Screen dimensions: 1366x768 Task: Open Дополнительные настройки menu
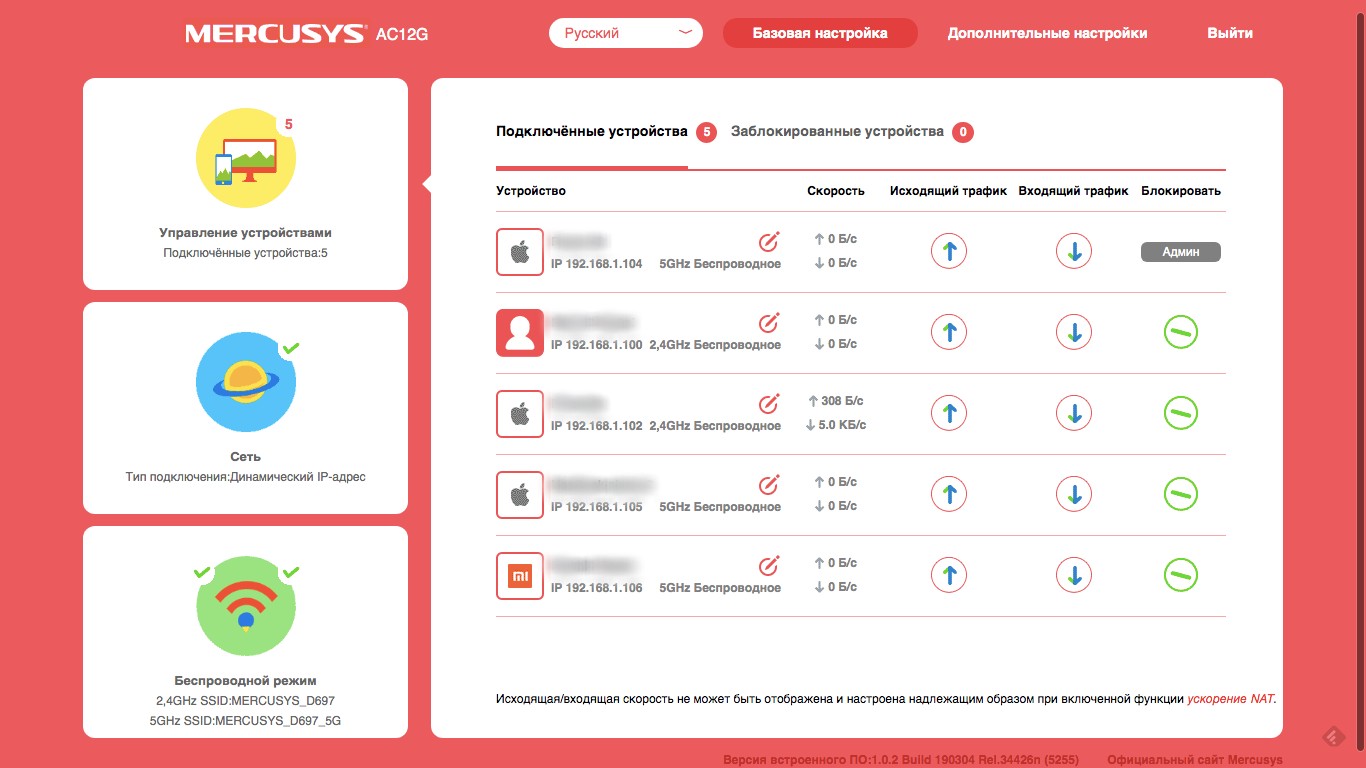[x=1047, y=33]
